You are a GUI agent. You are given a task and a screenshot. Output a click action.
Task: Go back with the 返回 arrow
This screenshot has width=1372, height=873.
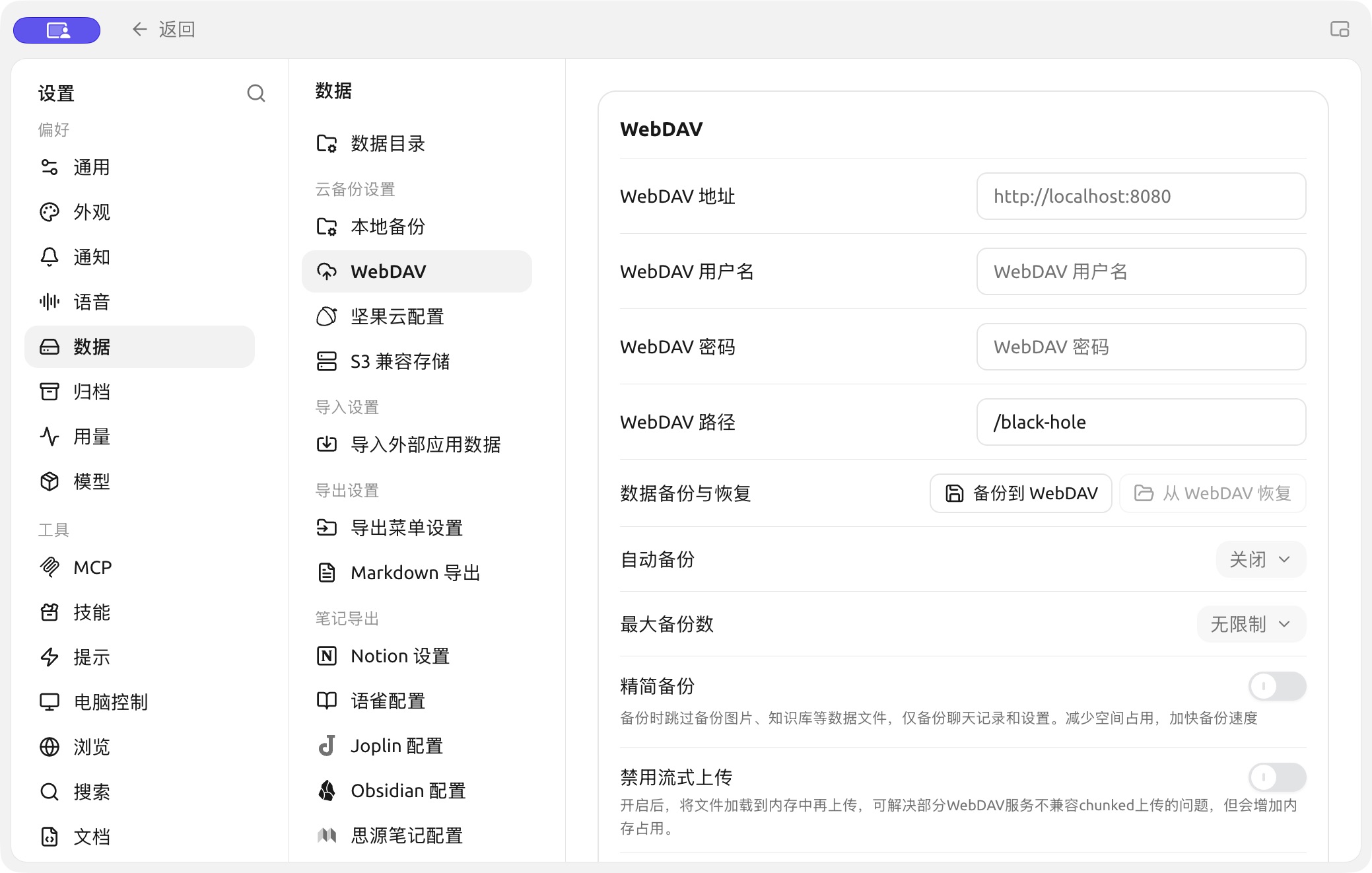click(163, 29)
